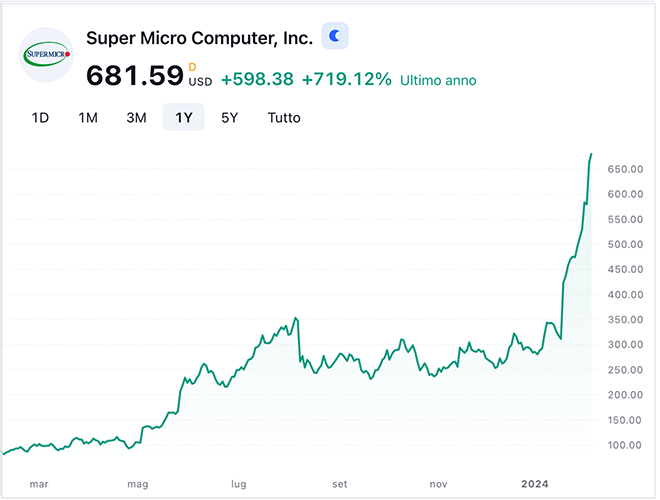
Task: Show the 3M chart range
Action: point(136,118)
